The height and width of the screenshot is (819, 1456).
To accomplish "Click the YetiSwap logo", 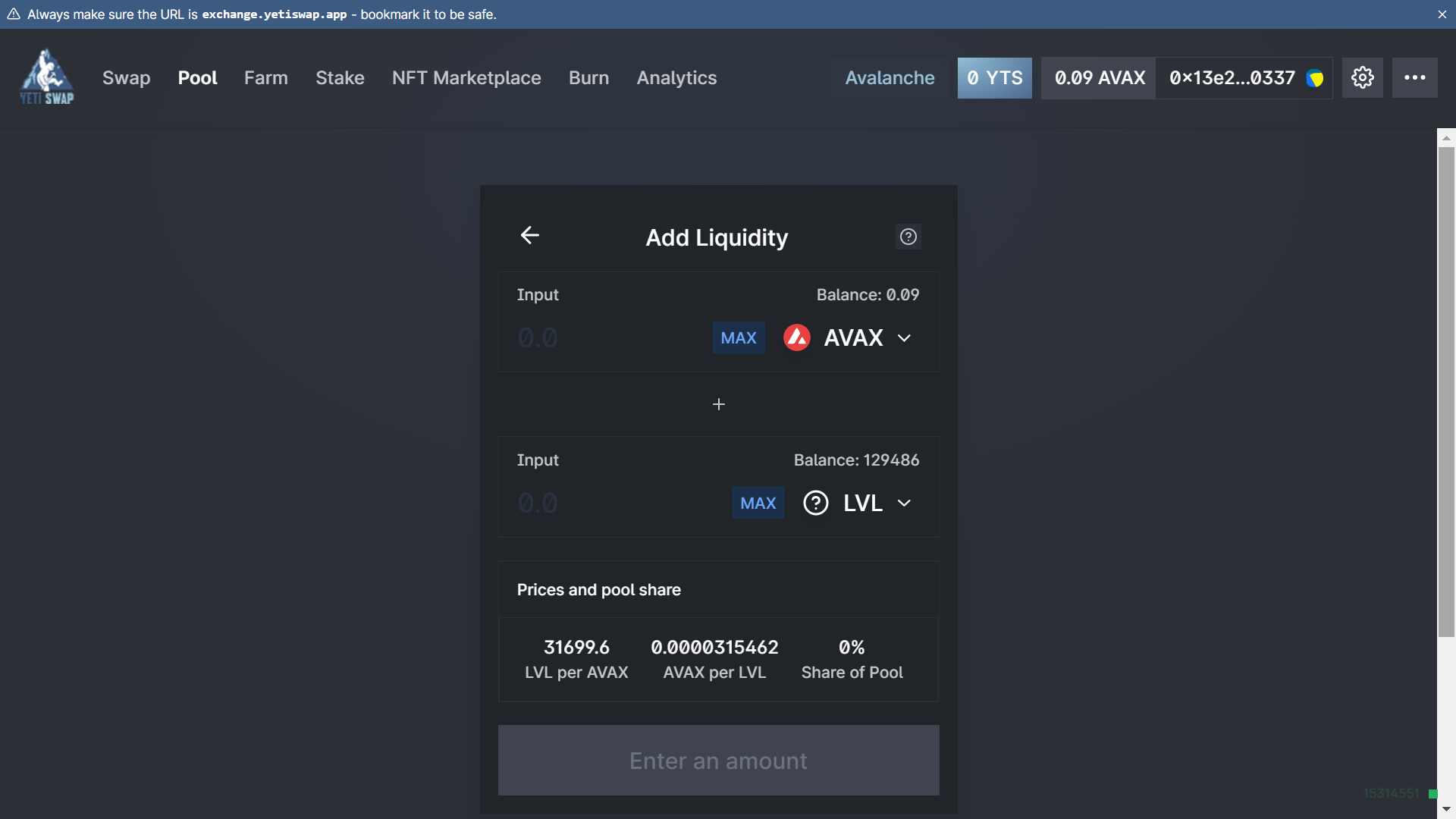I will (47, 77).
